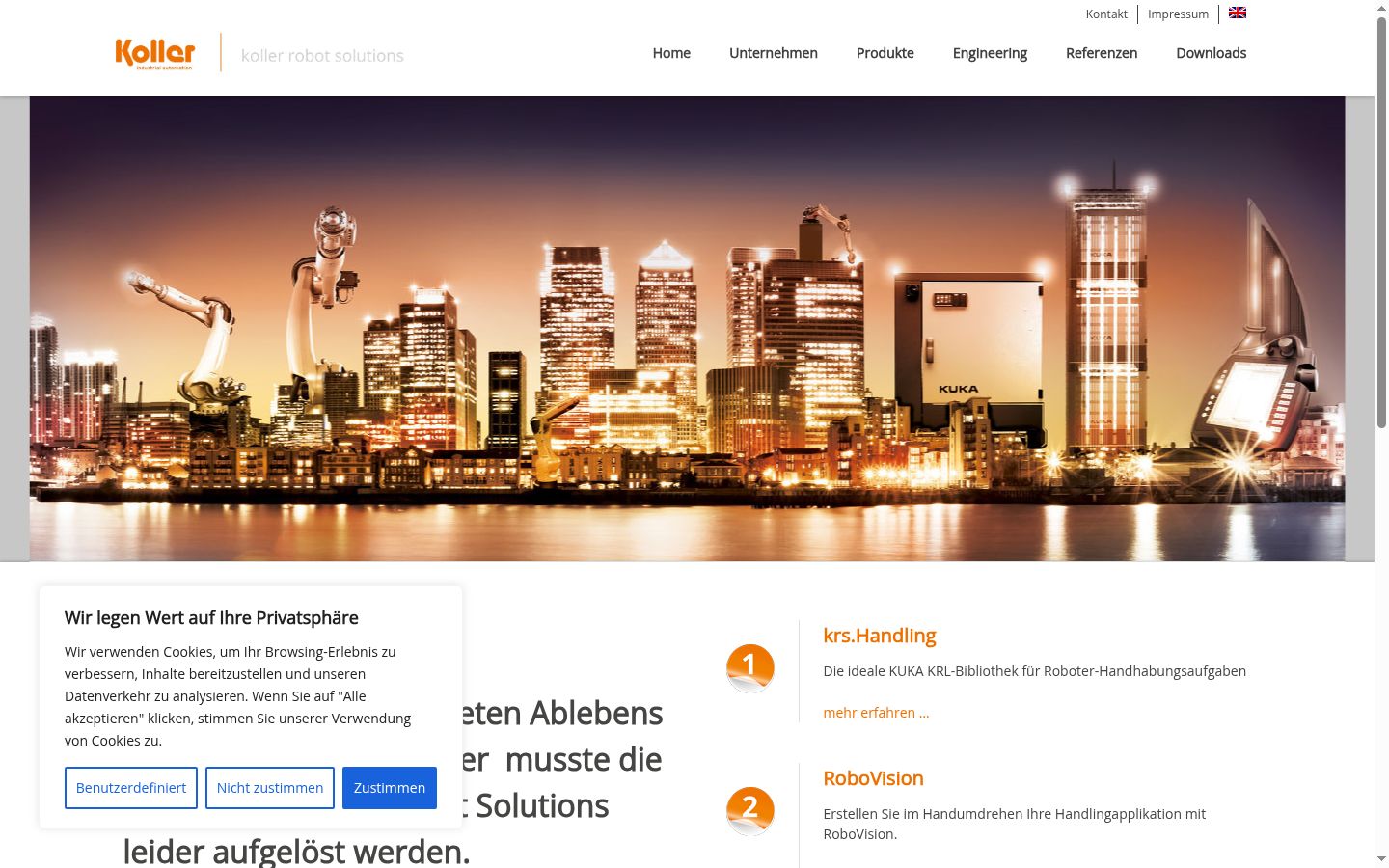The height and width of the screenshot is (868, 1389).
Task: Accept cookies with the Zustimmen button
Action: pyautogui.click(x=390, y=788)
